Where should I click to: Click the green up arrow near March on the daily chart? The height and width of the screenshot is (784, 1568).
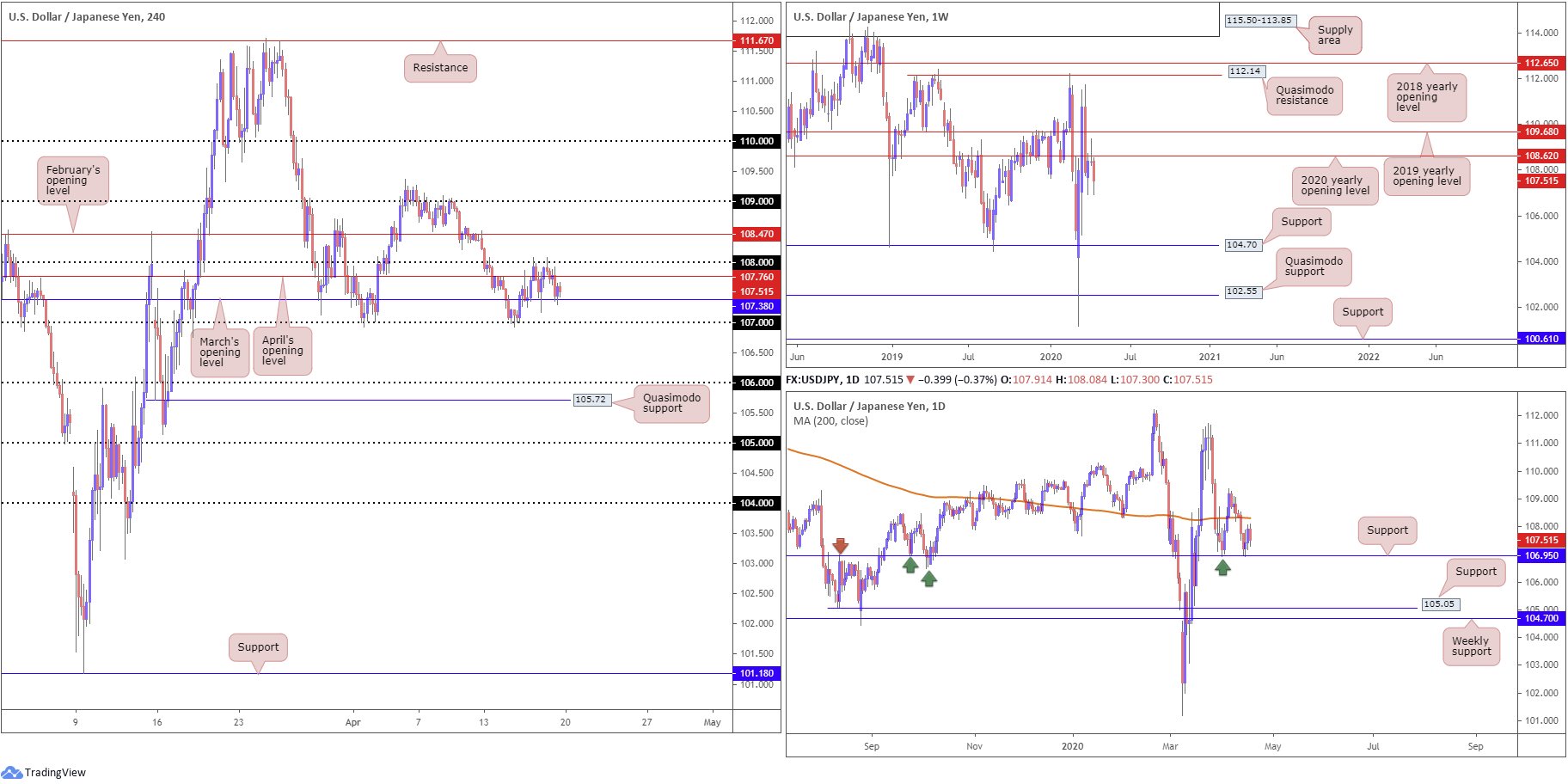click(x=1222, y=567)
